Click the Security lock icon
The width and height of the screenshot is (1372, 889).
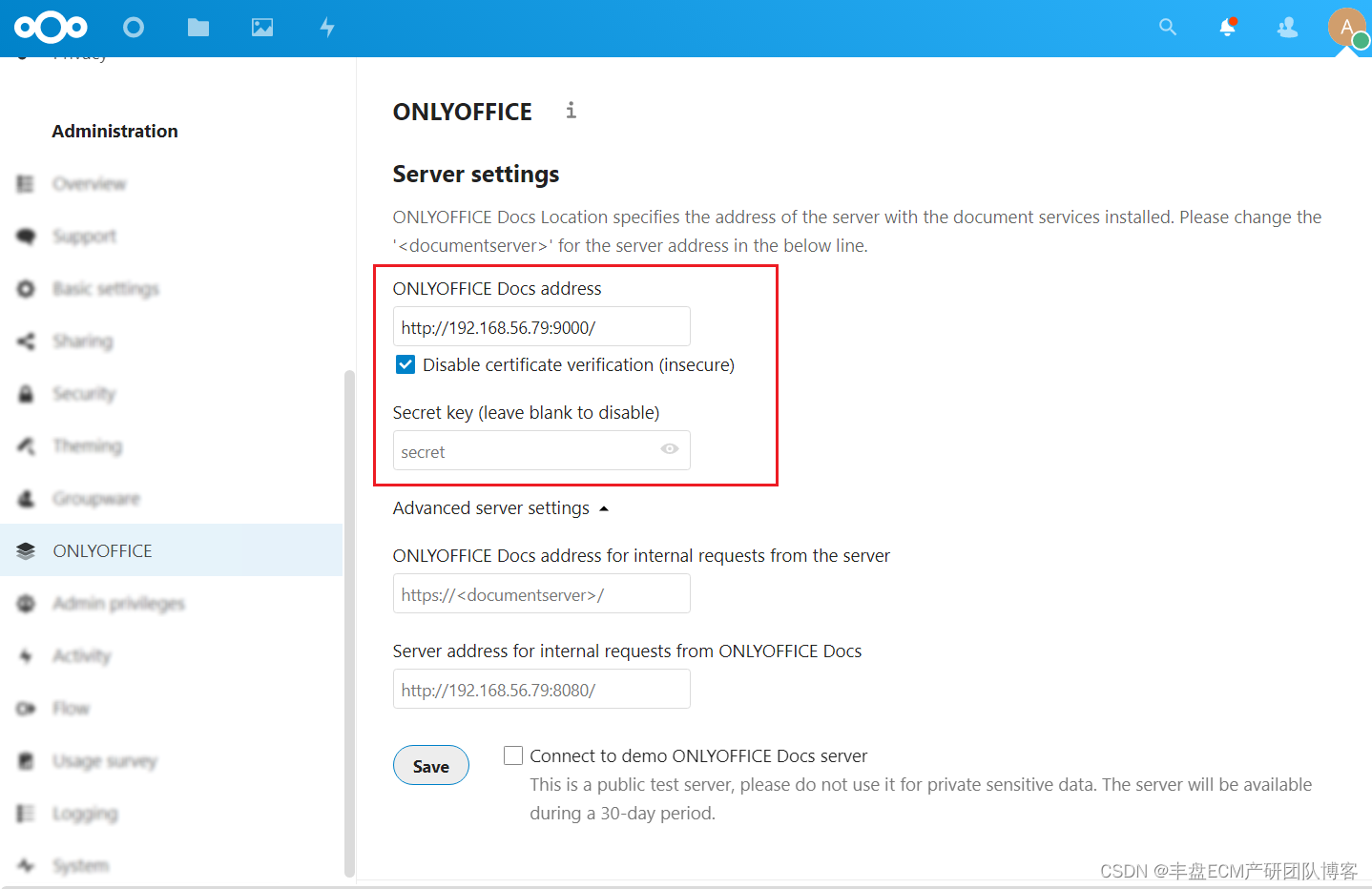click(26, 393)
